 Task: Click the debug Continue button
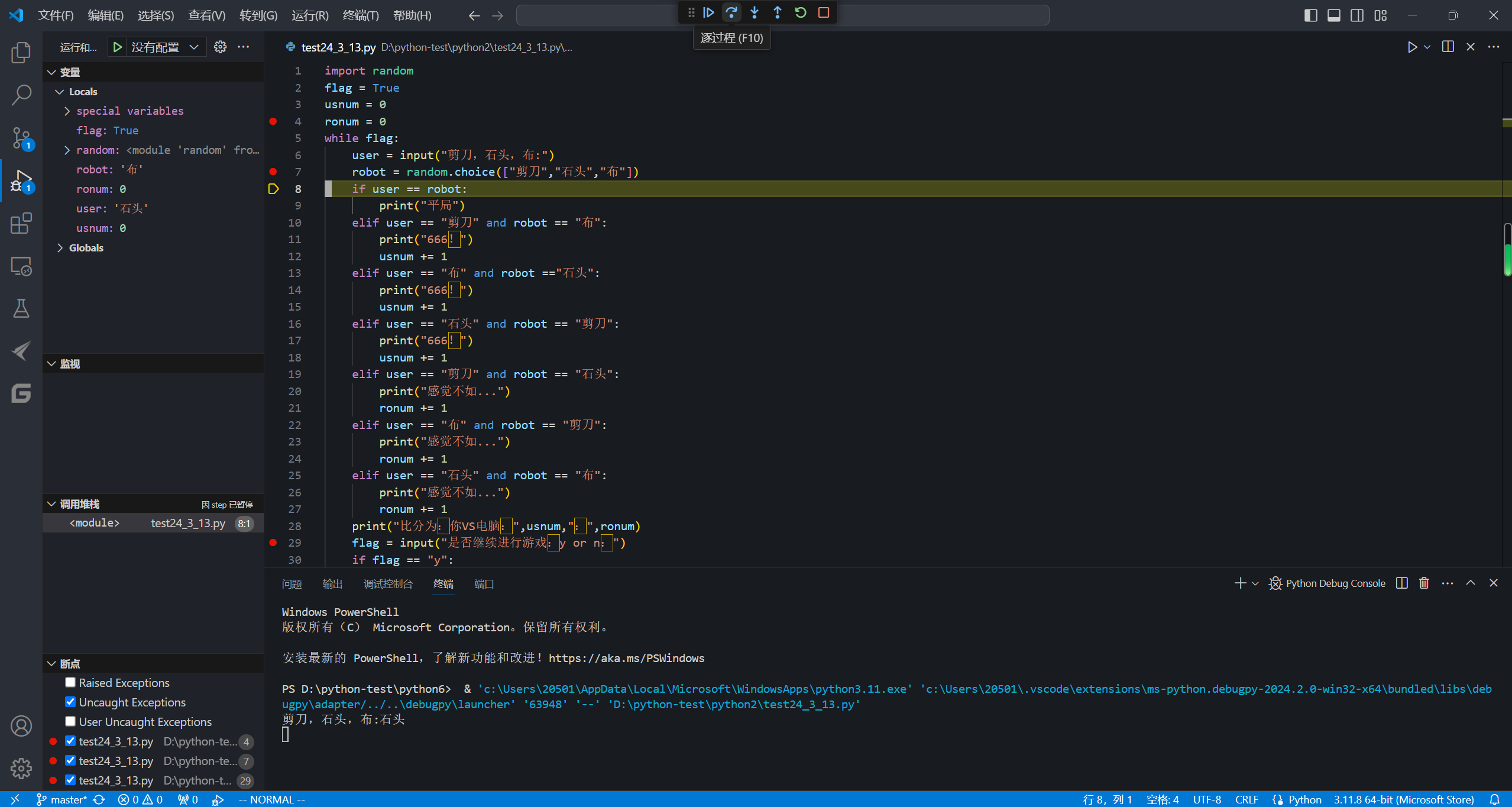(708, 12)
